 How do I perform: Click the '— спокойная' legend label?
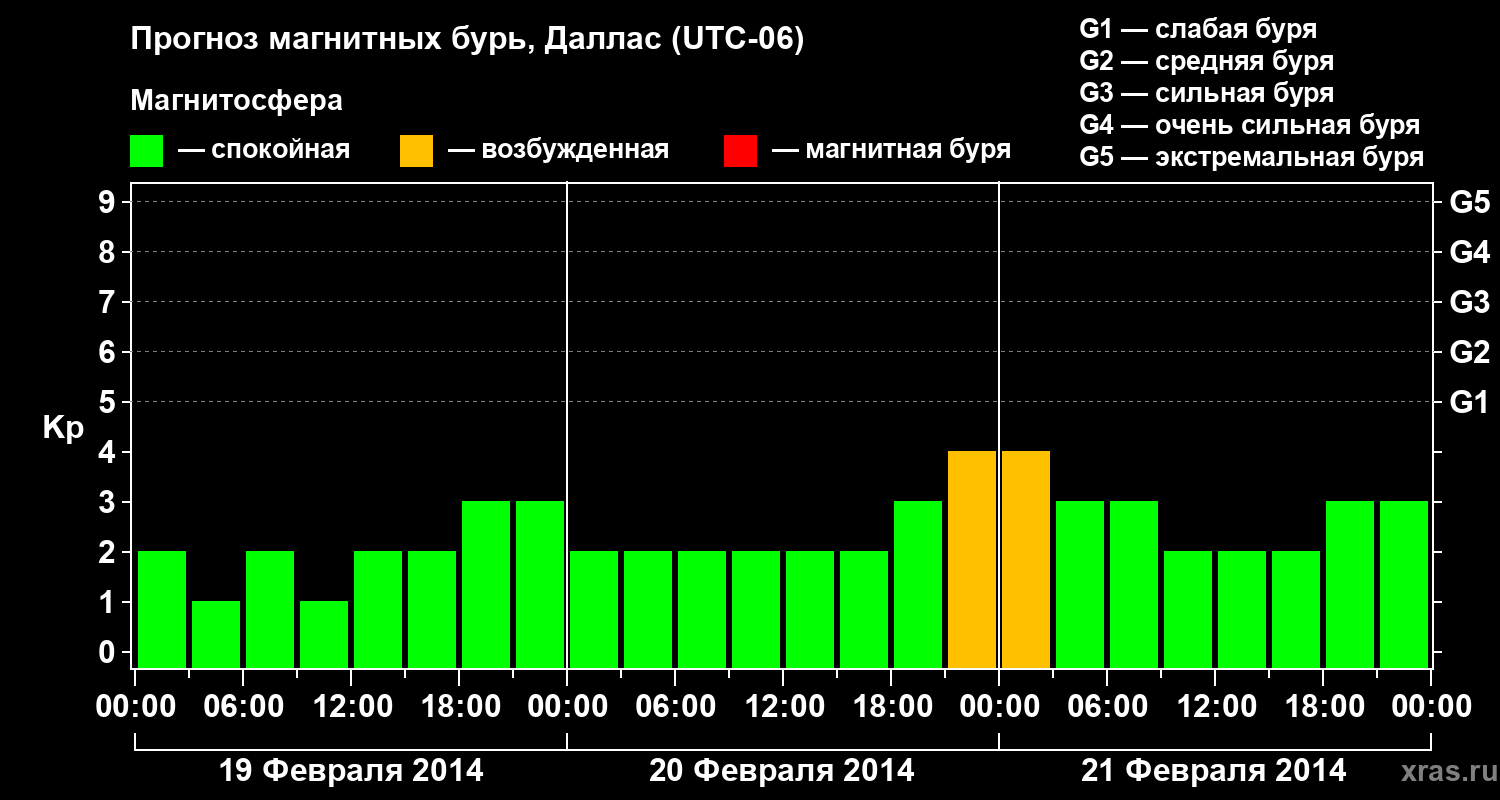coord(264,151)
